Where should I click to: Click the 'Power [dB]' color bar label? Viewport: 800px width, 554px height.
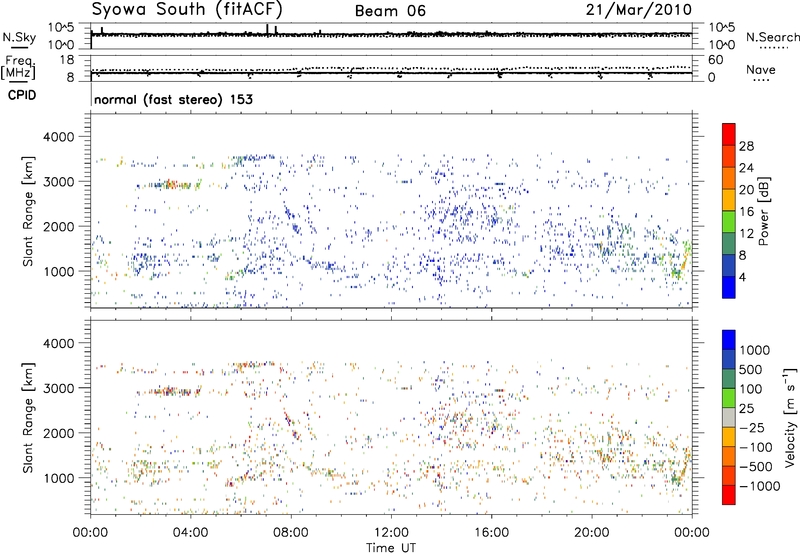(763, 211)
